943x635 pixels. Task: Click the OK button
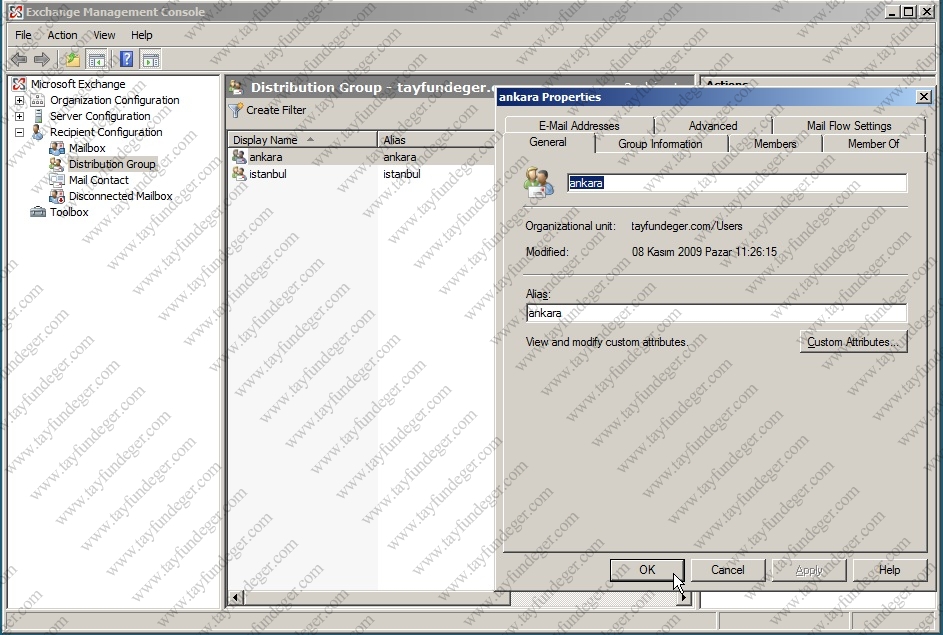647,570
